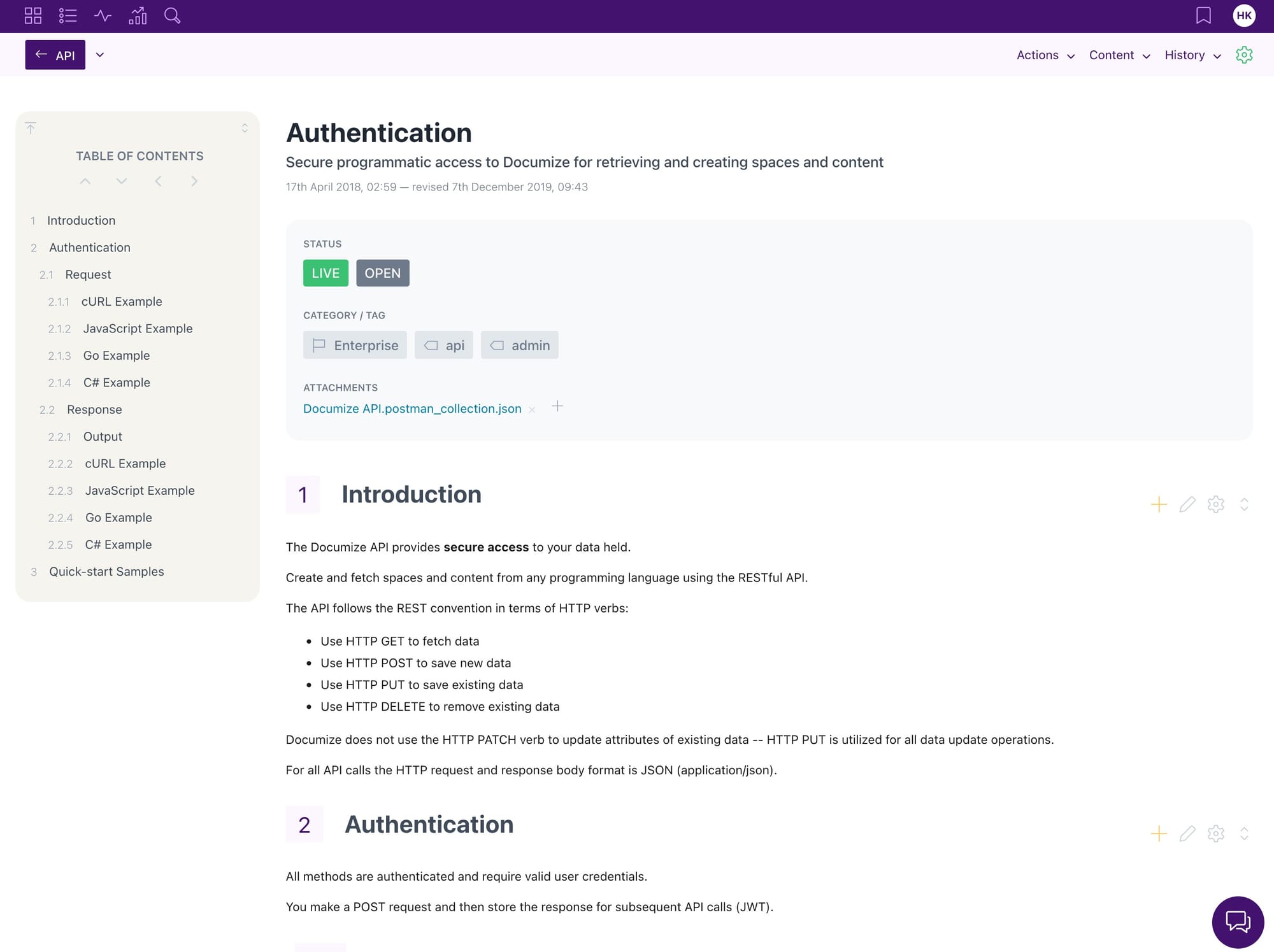
Task: Expand the chevron next to API button
Action: (100, 55)
